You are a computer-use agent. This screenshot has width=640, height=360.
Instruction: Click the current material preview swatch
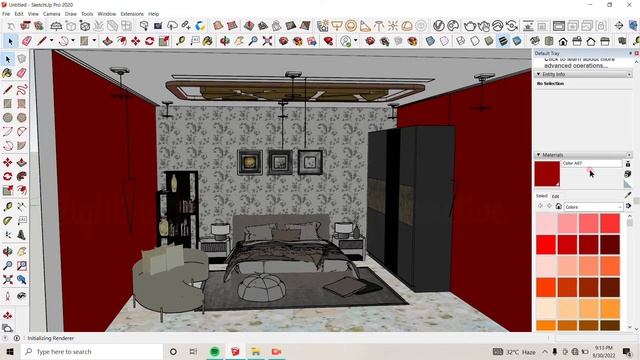(547, 174)
